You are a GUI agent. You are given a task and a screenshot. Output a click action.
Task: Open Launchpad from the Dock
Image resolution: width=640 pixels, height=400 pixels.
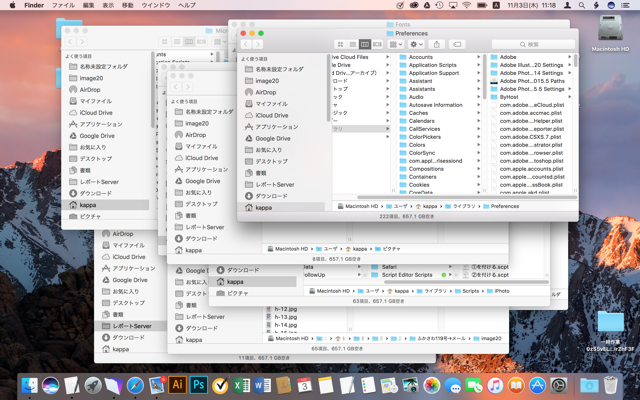pyautogui.click(x=93, y=385)
